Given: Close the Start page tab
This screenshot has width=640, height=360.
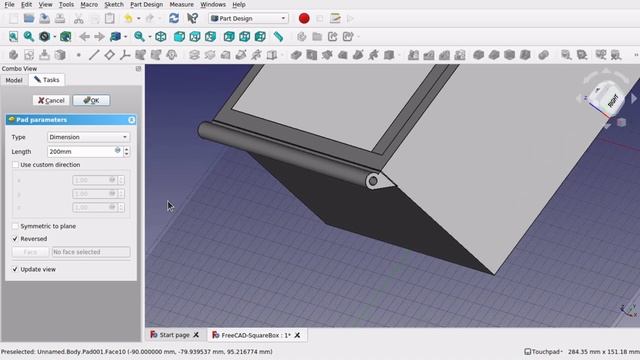Looking at the screenshot, I should [x=196, y=335].
